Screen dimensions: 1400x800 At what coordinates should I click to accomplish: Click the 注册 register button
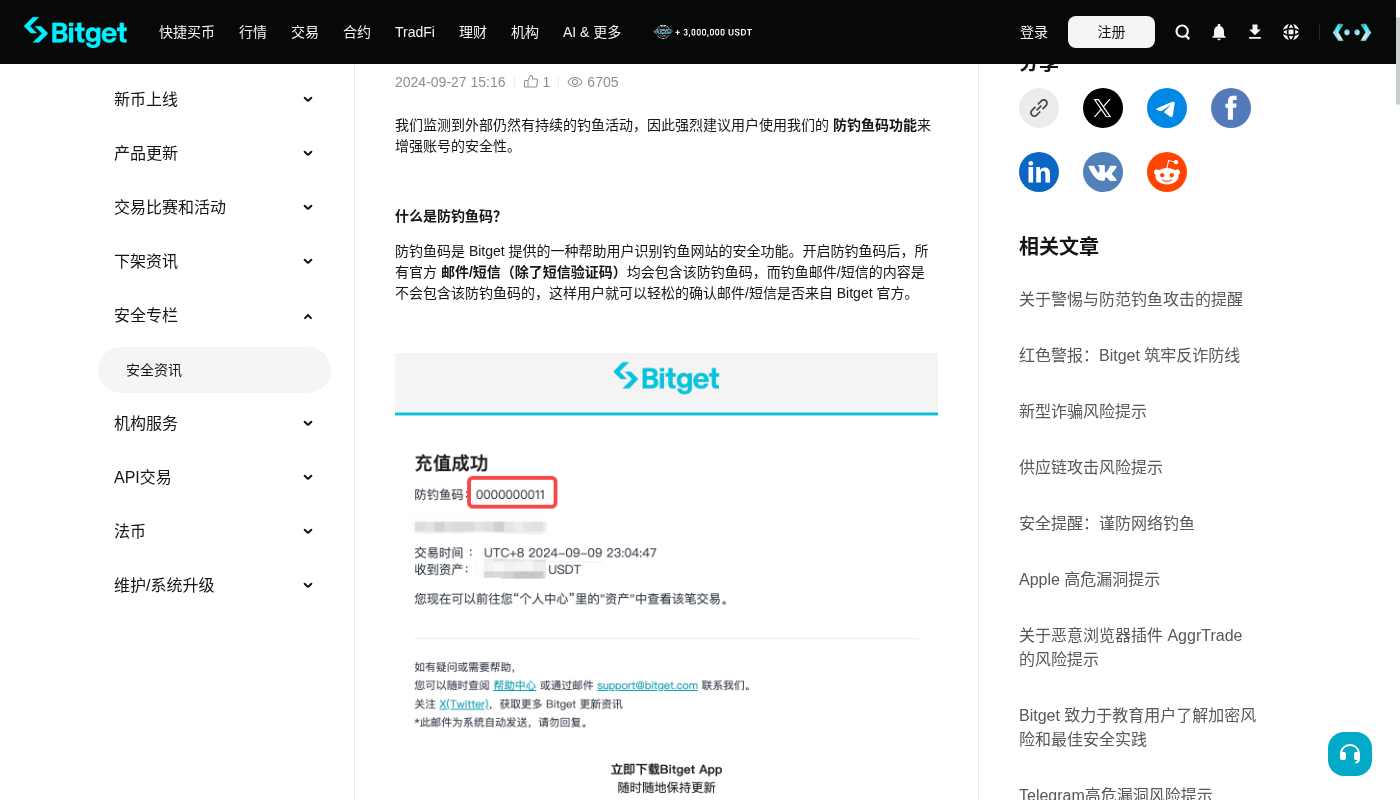1111,32
